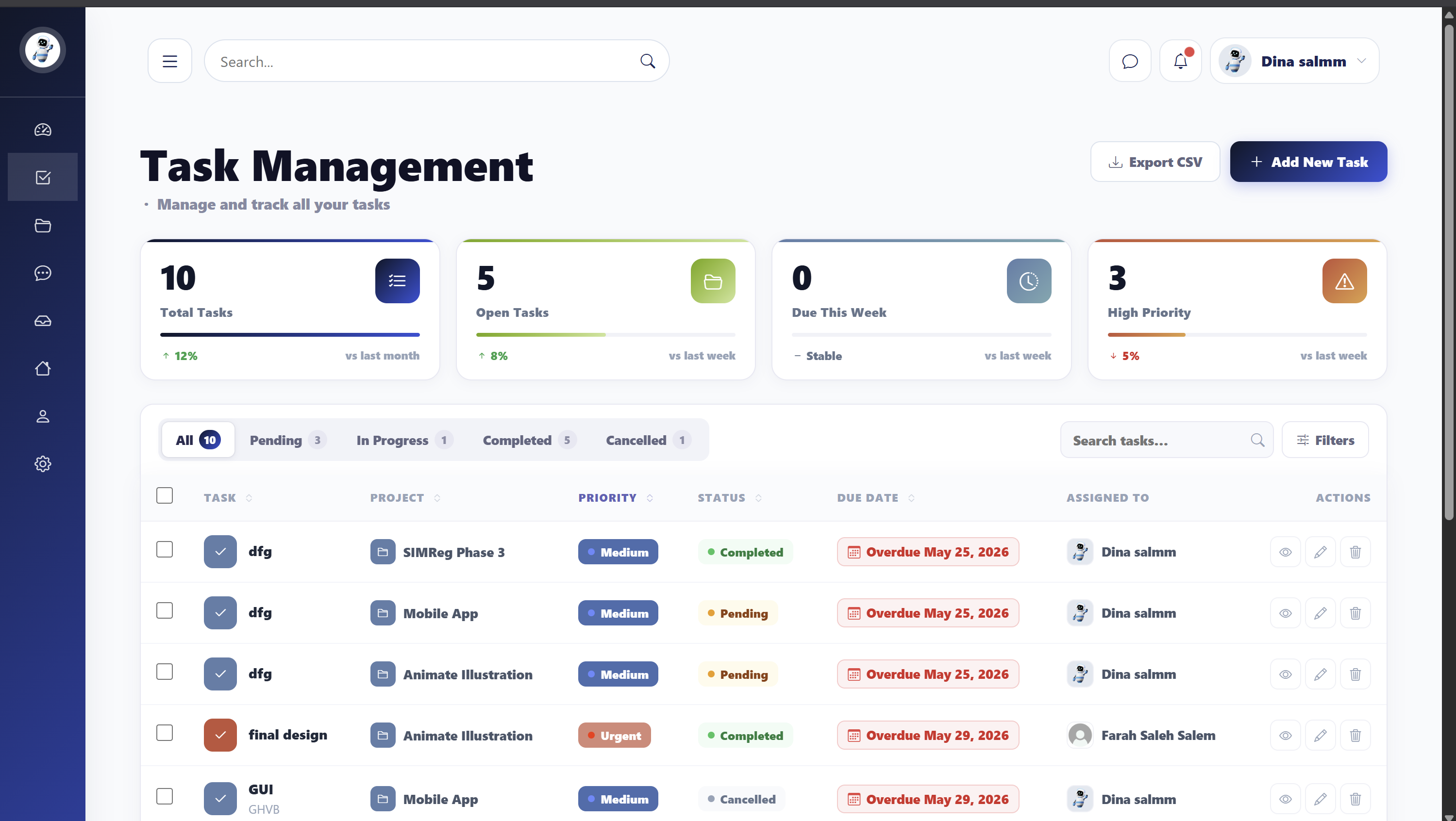1456x821 pixels.
Task: Focus the top Search... input field
Action: coord(437,61)
